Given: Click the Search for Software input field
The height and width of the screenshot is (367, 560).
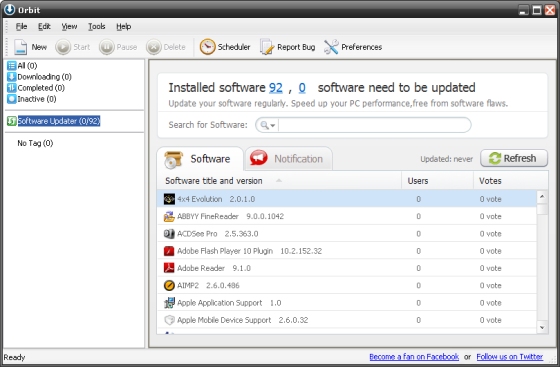Looking at the screenshot, I should pyautogui.click(x=374, y=125).
